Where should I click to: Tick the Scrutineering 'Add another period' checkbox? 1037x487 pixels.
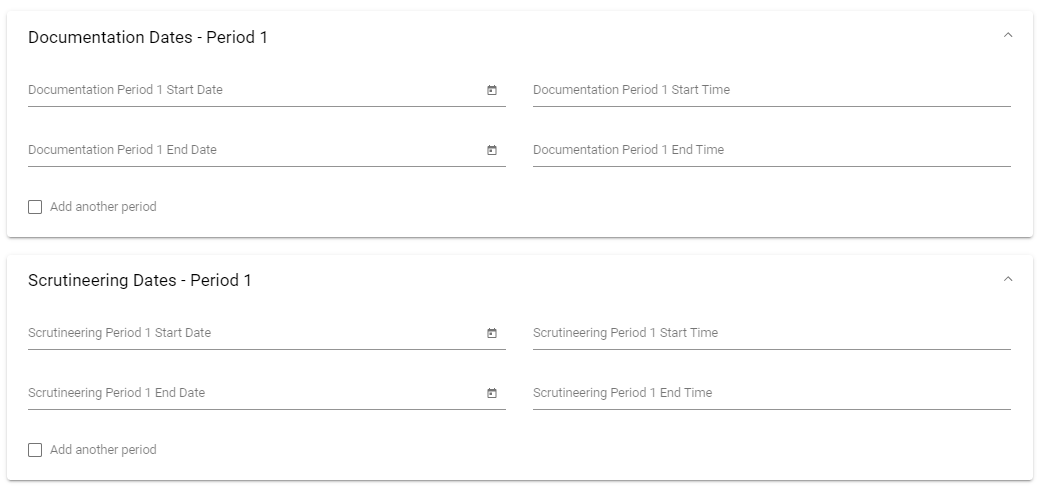pyautogui.click(x=35, y=450)
